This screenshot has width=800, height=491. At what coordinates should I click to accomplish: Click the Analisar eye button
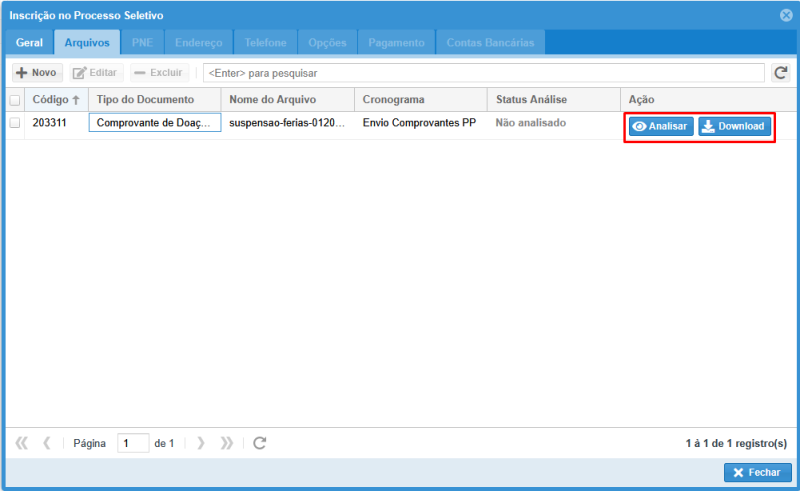(660, 127)
